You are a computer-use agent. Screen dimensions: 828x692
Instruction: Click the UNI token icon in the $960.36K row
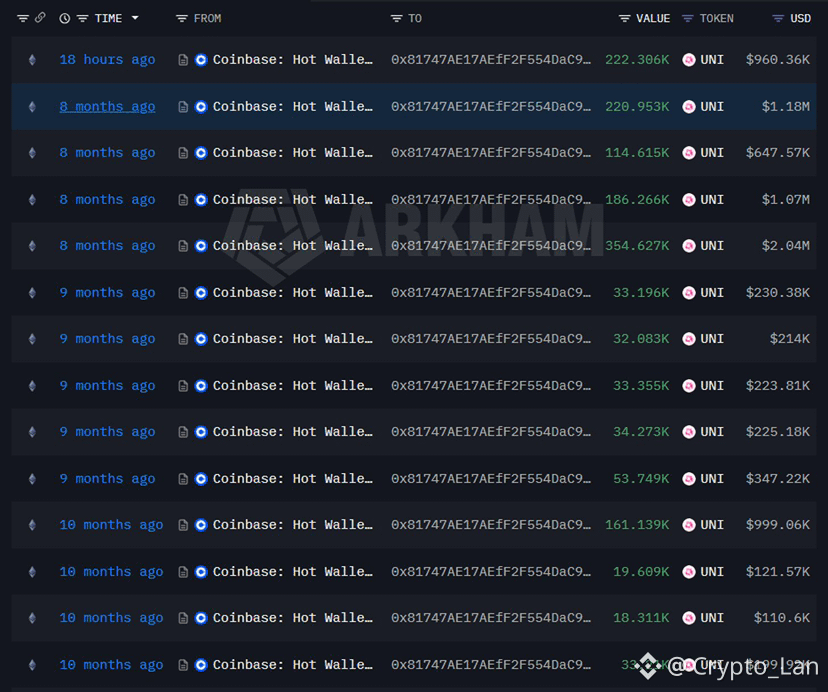689,60
